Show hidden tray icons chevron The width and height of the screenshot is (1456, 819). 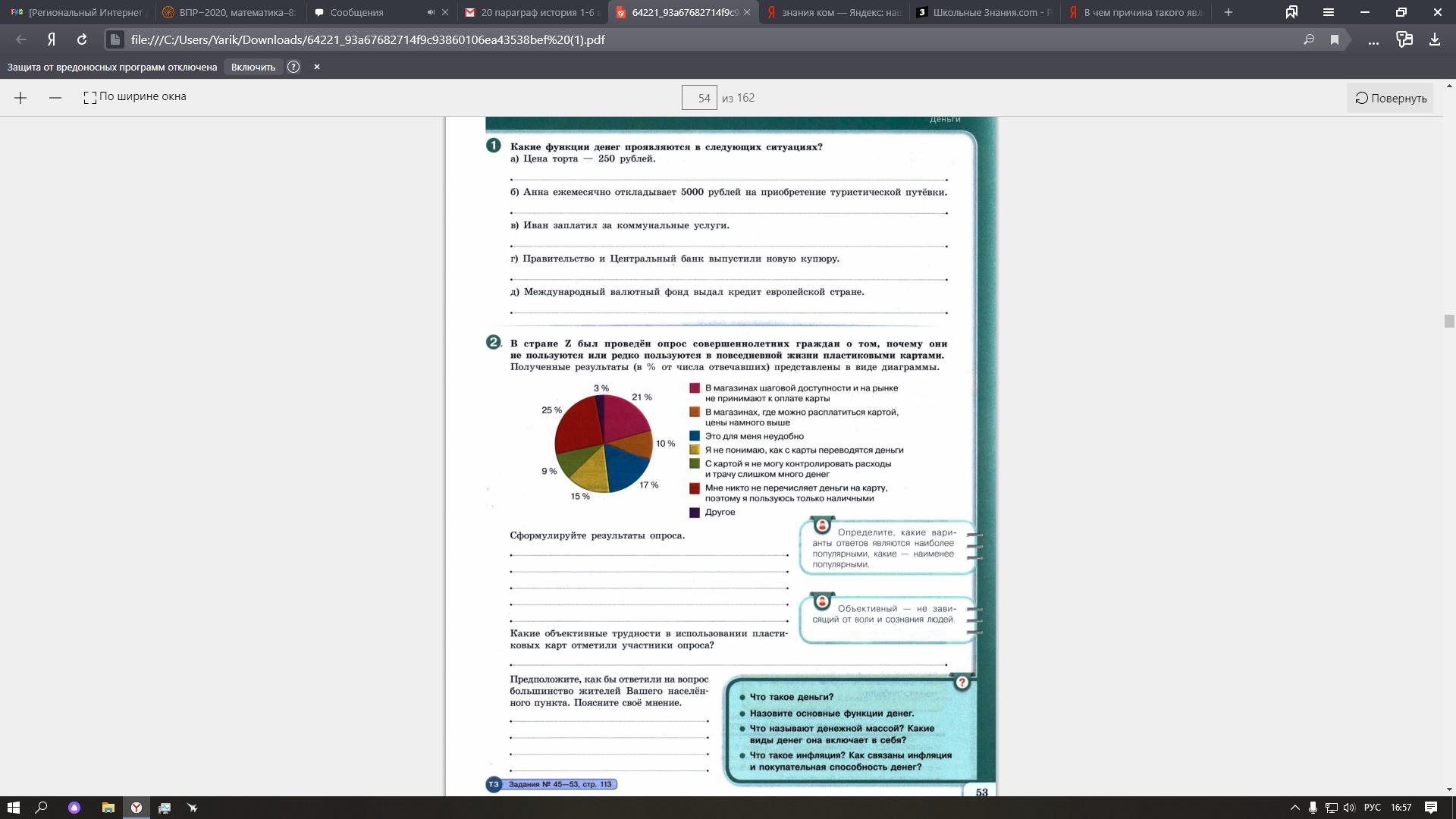tap(1294, 808)
